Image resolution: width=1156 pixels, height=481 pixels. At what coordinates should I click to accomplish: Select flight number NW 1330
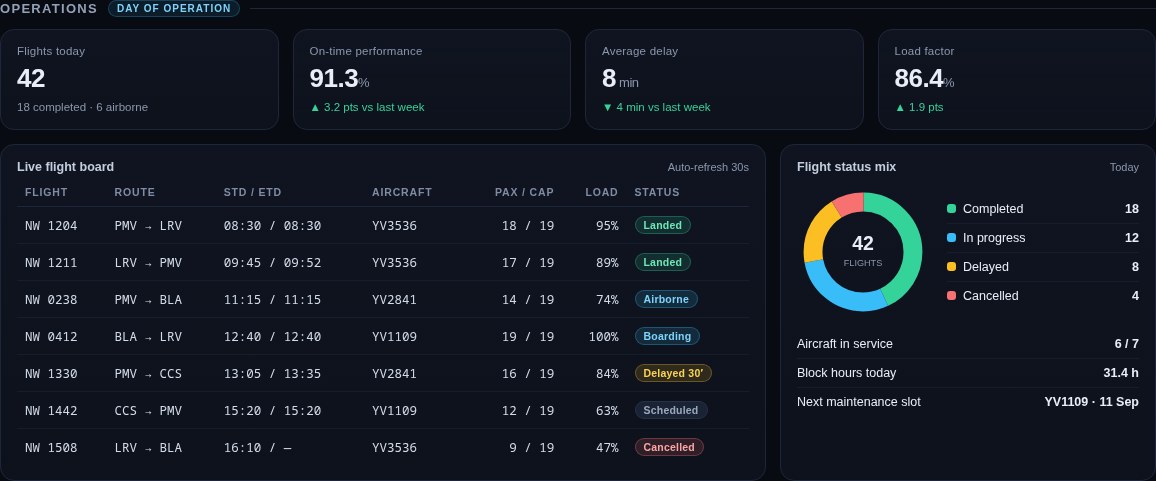[x=51, y=373]
